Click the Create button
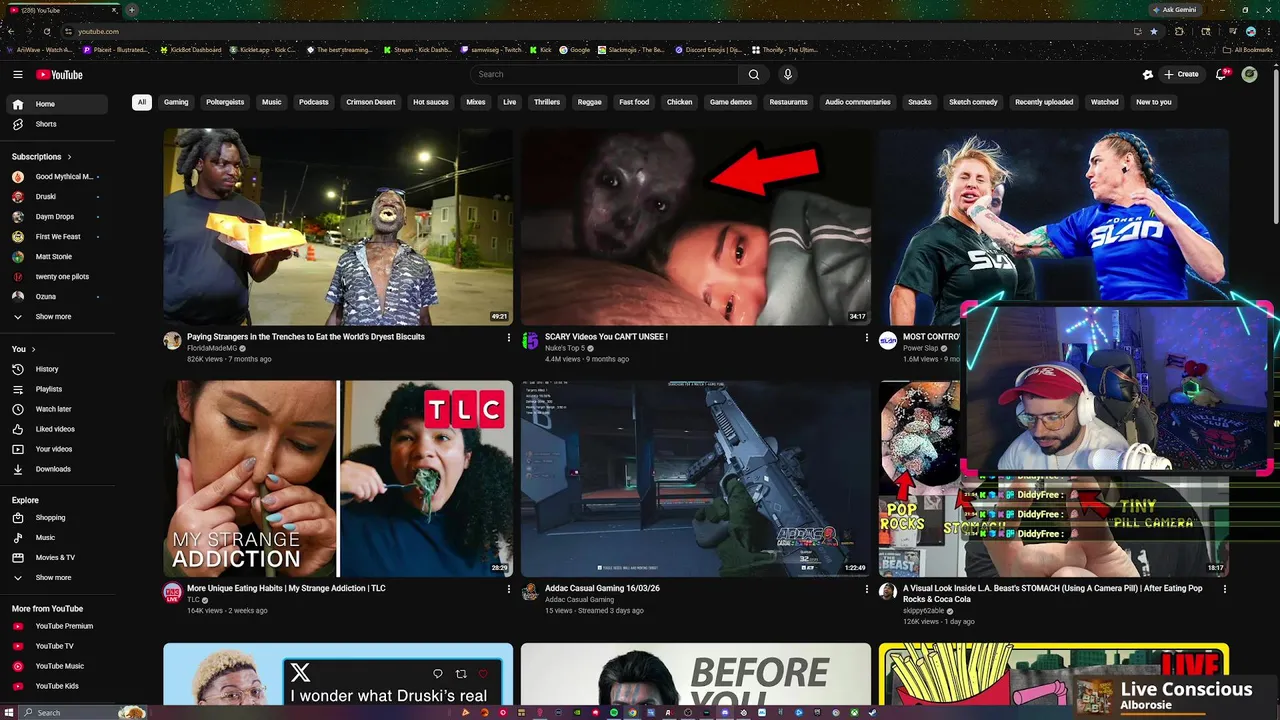The image size is (1280, 720). click(x=1181, y=74)
